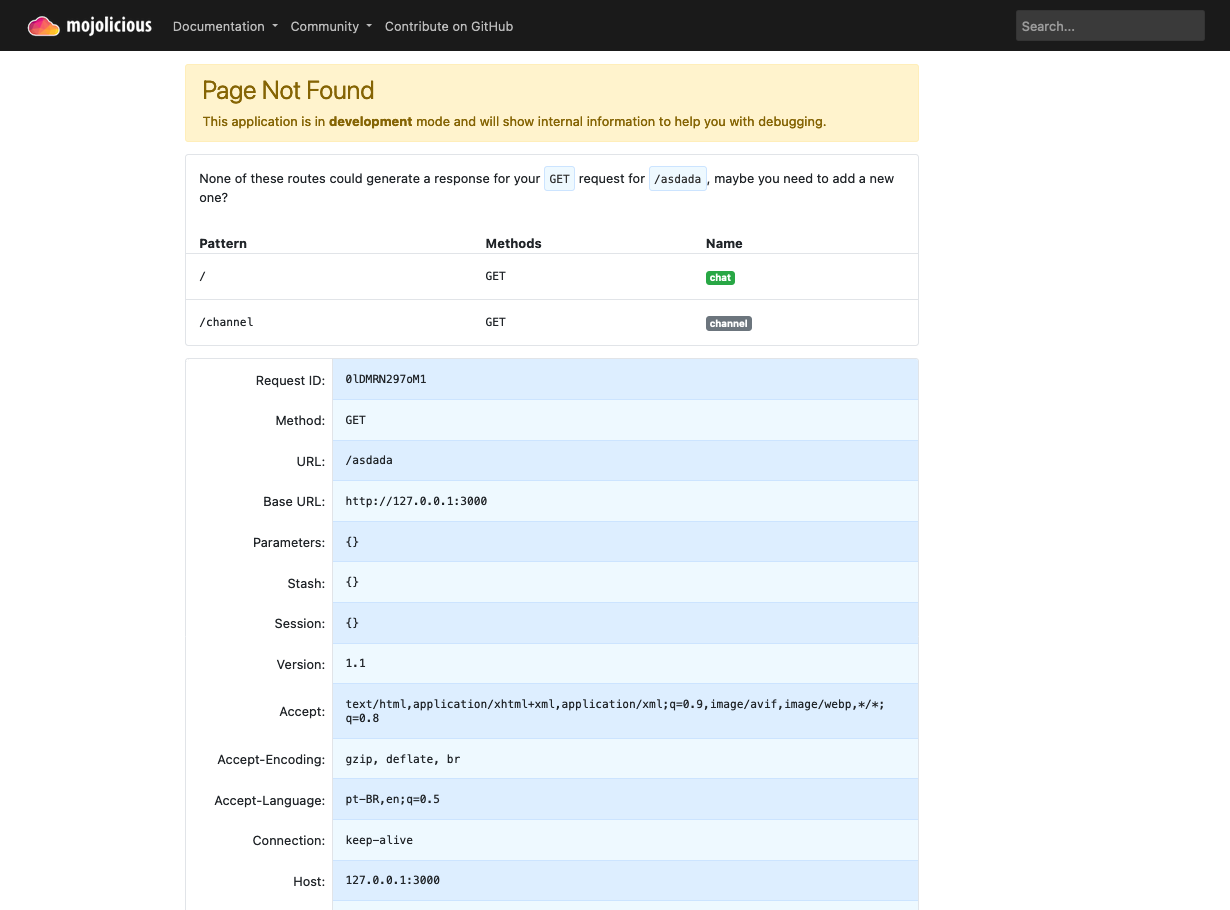1230x910 pixels.
Task: Click the GET method code snippet
Action: [x=559, y=178]
